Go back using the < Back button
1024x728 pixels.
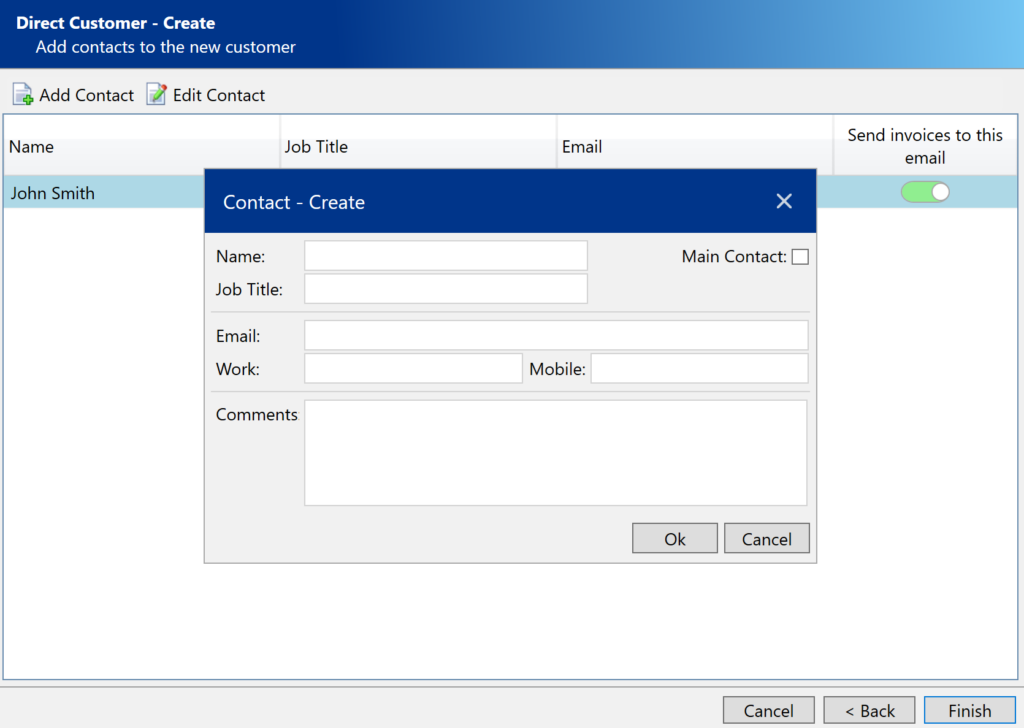pos(869,711)
